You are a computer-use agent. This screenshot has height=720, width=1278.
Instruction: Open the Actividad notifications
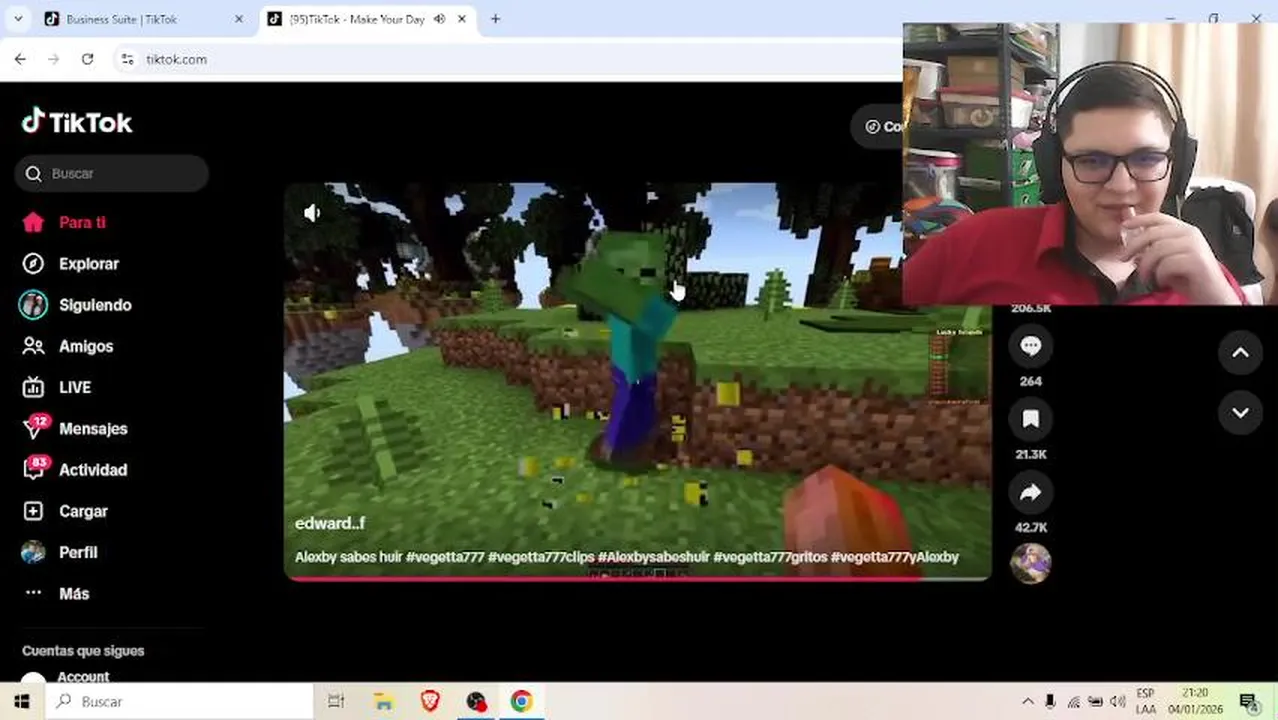pos(75,469)
